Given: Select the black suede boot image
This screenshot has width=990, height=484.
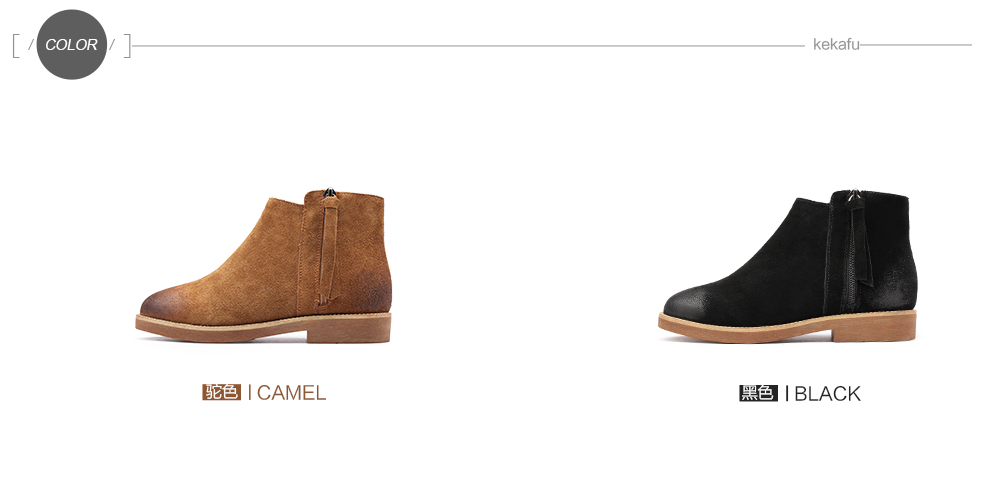Looking at the screenshot, I should point(787,265).
